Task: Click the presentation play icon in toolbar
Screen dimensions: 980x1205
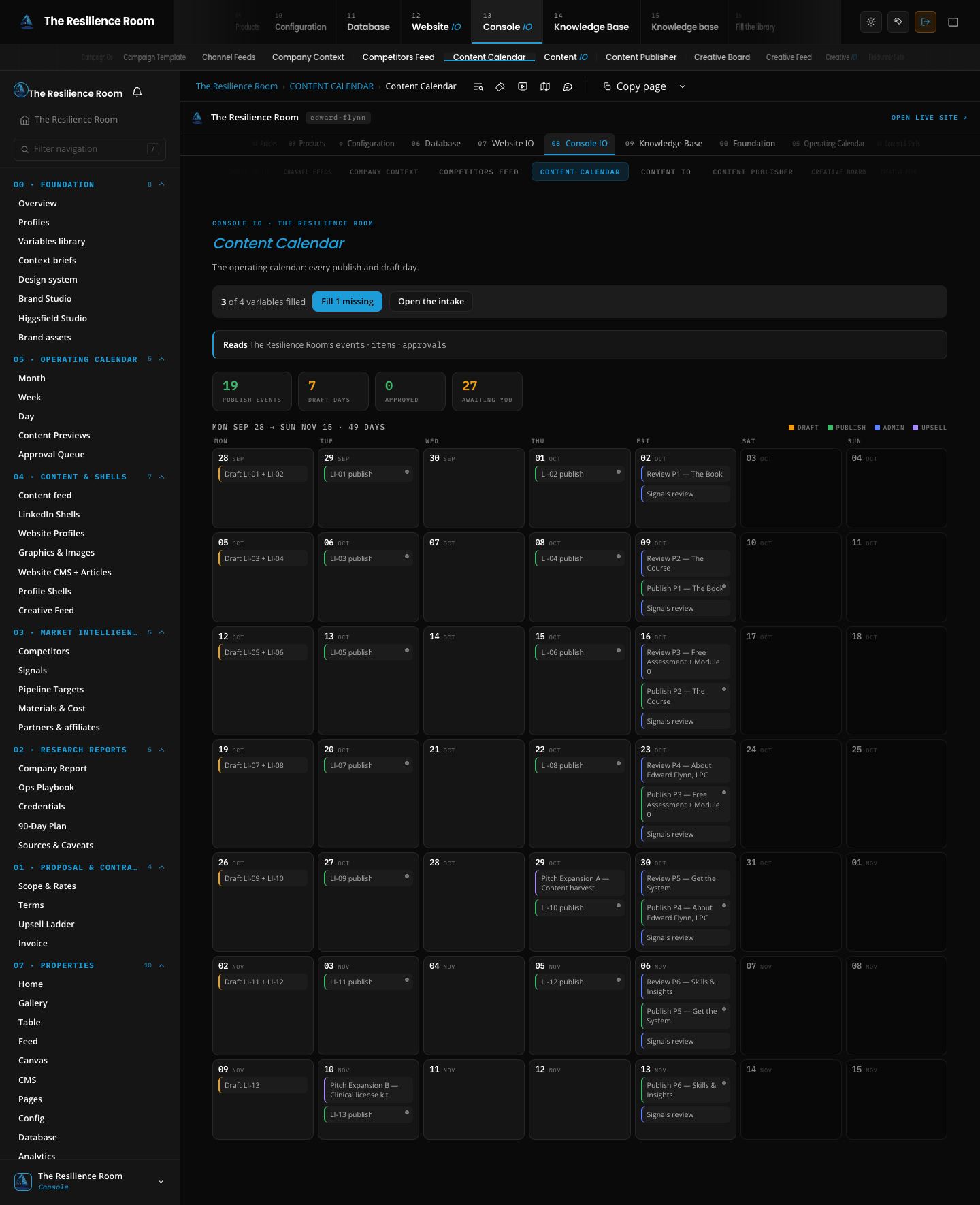Action: click(523, 86)
